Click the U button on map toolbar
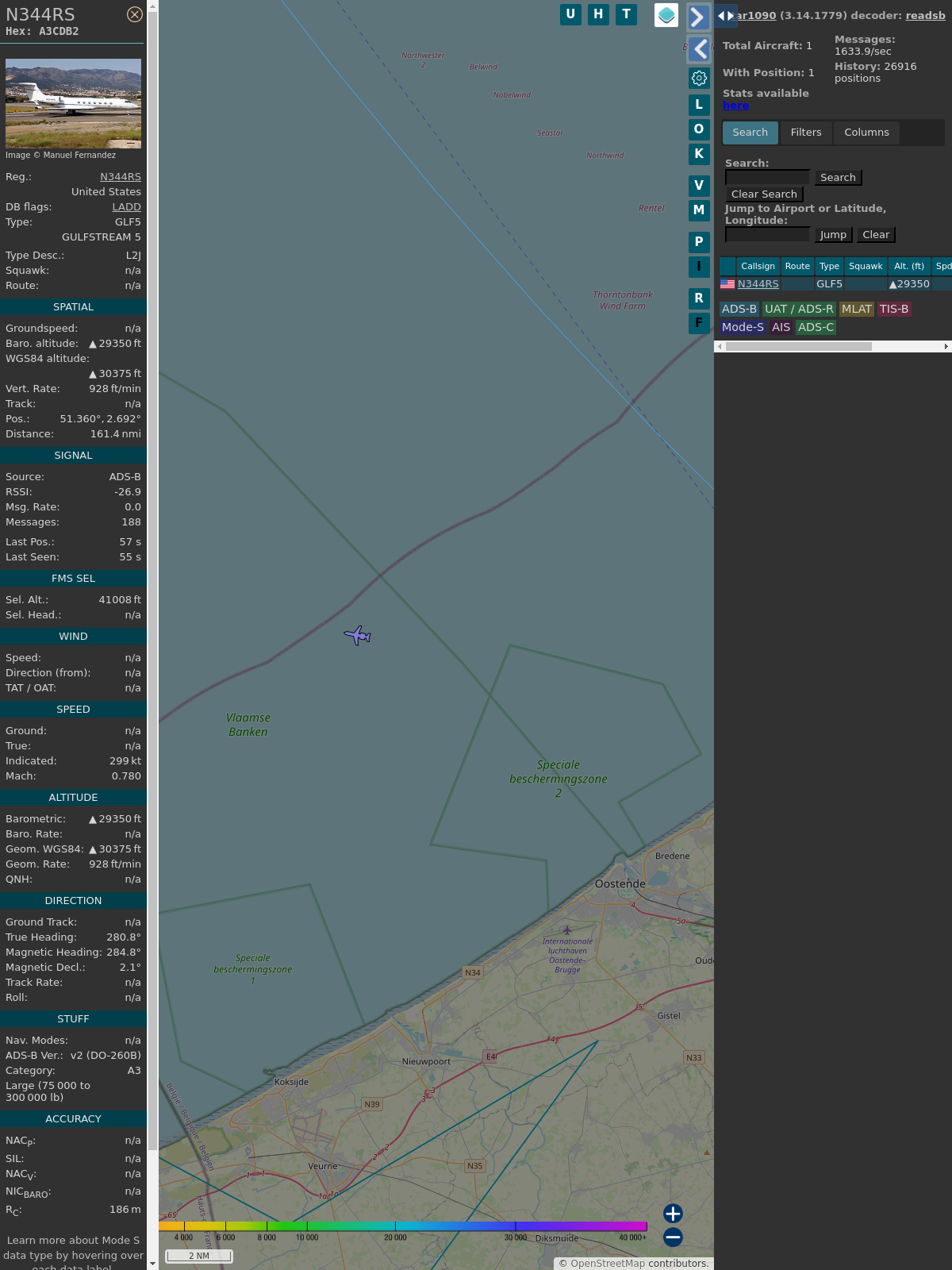This screenshot has height=1270, width=952. (x=570, y=14)
